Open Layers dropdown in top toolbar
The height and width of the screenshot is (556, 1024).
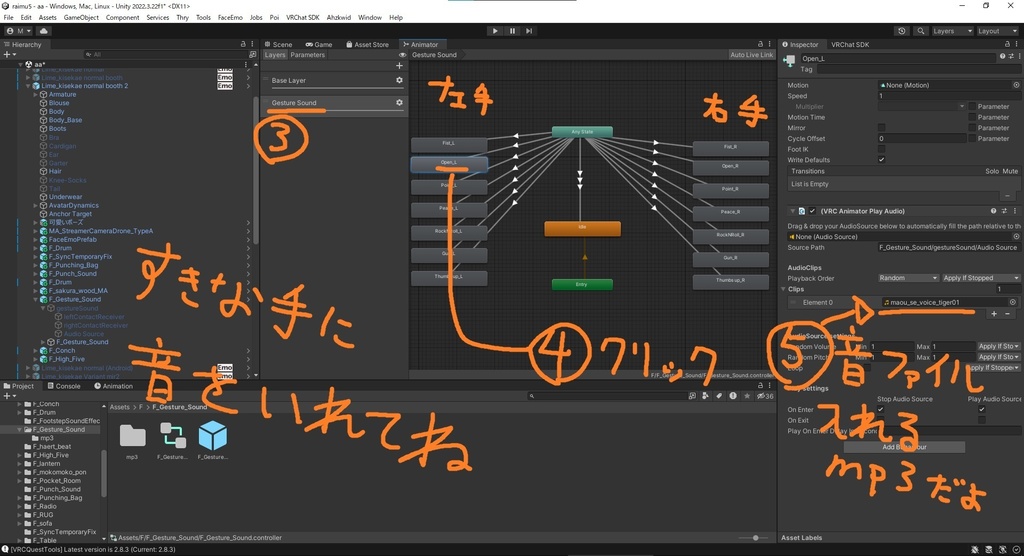[x=952, y=31]
